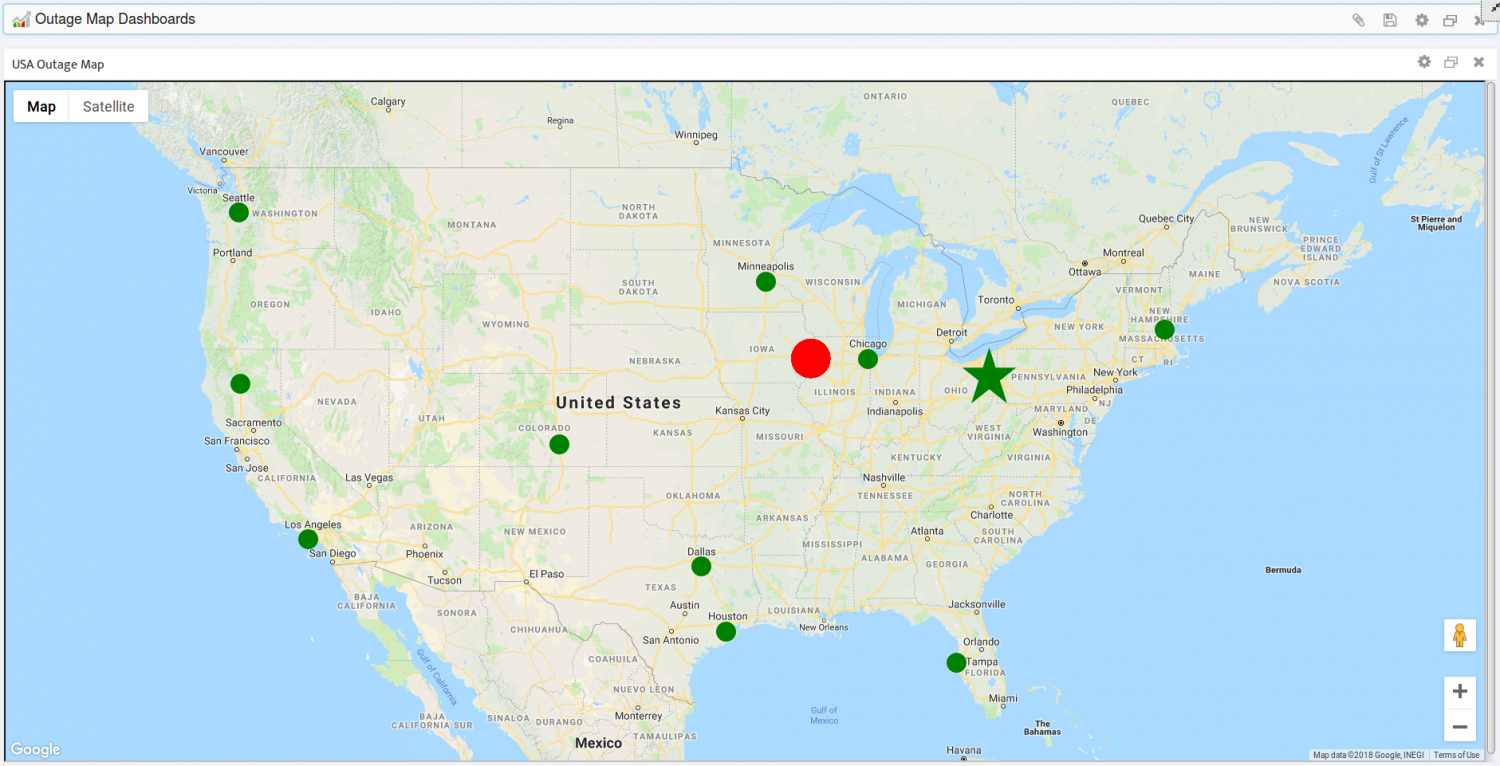Viewport: 1500px width, 766px height.
Task: Expand the green star marker near Ohio
Action: 989,377
